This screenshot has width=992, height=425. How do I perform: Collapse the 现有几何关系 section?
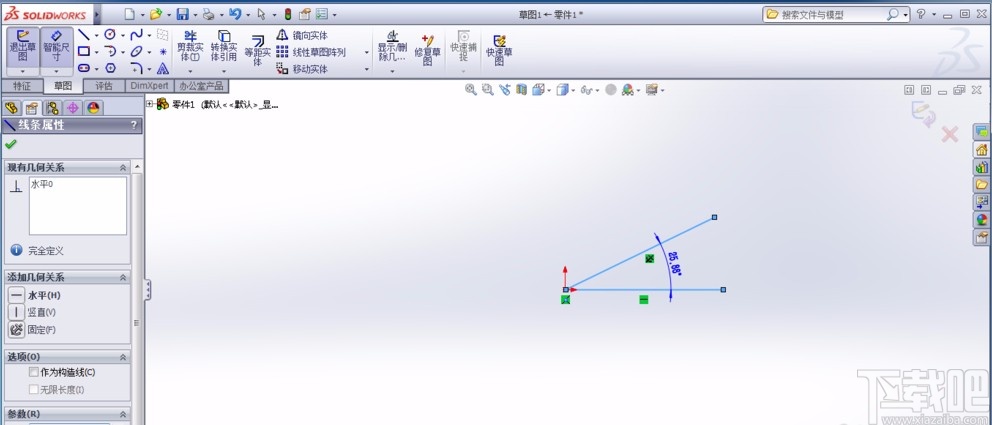click(x=123, y=168)
